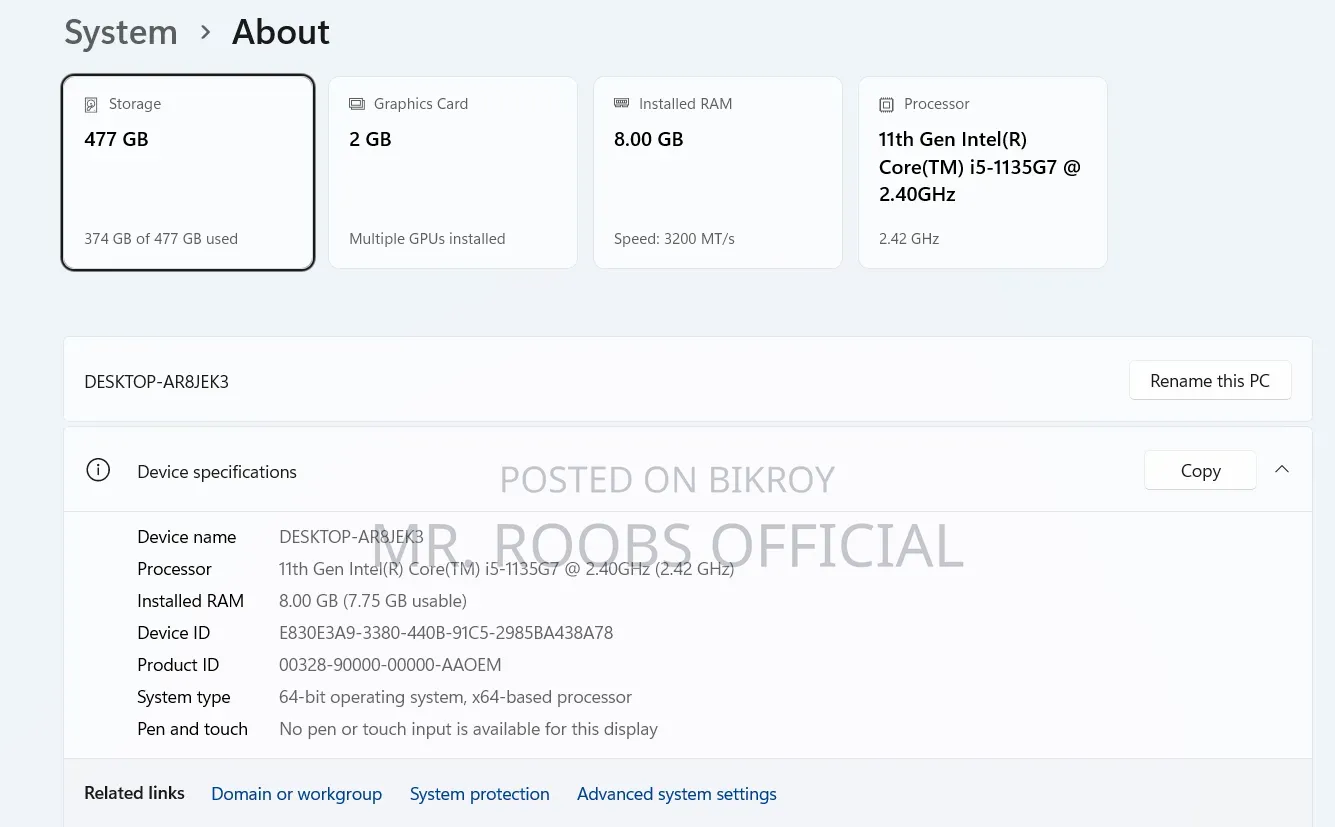Image resolution: width=1335 pixels, height=827 pixels.
Task: Click the 2.42 GHz text in Processor card
Action: (909, 239)
